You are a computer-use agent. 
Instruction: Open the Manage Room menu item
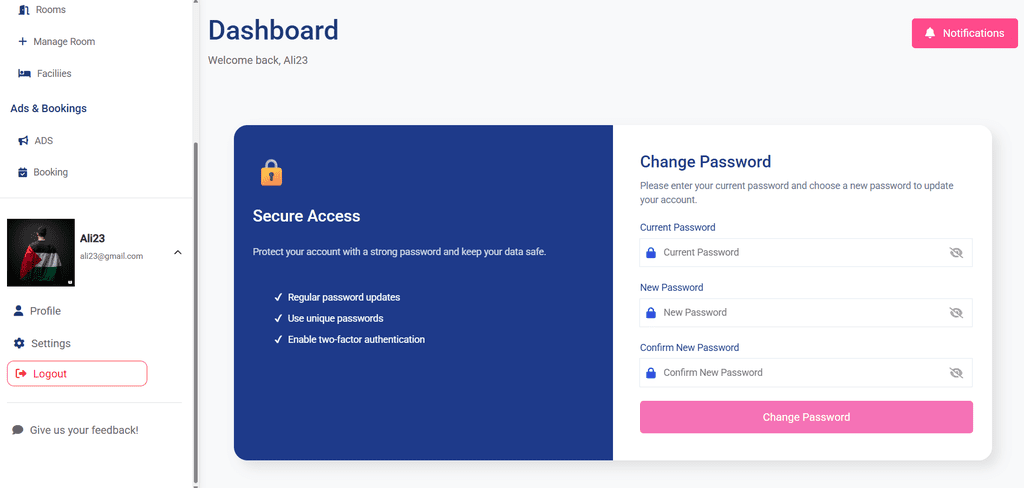[64, 42]
